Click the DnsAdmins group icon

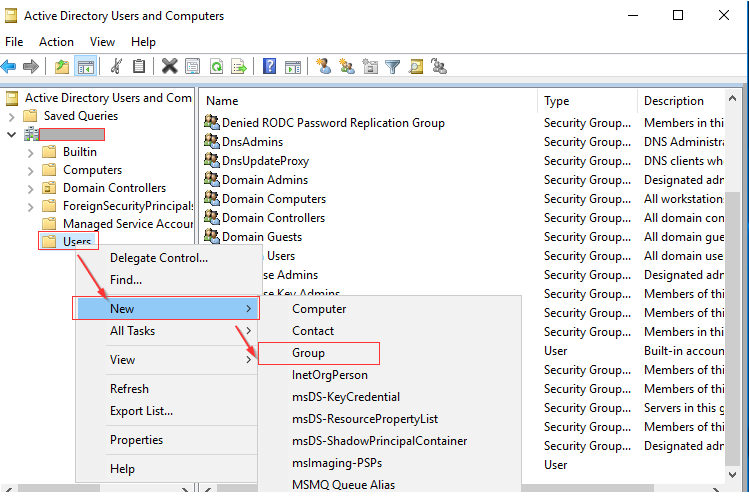pyautogui.click(x=212, y=141)
